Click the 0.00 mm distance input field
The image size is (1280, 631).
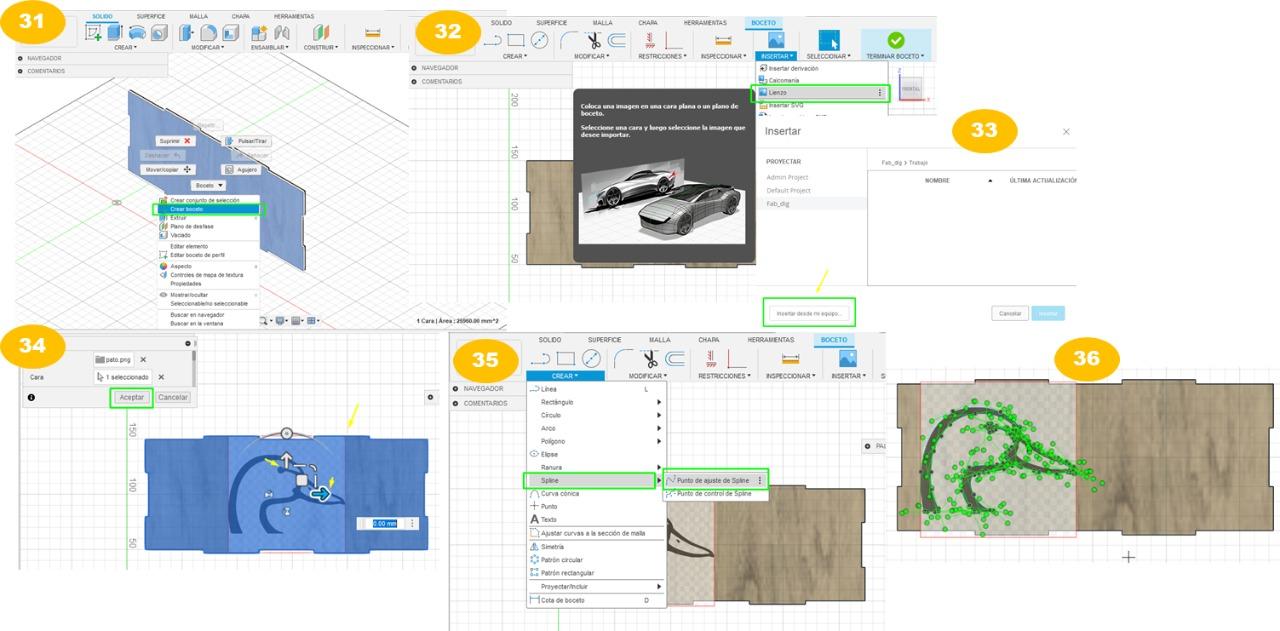click(x=384, y=523)
